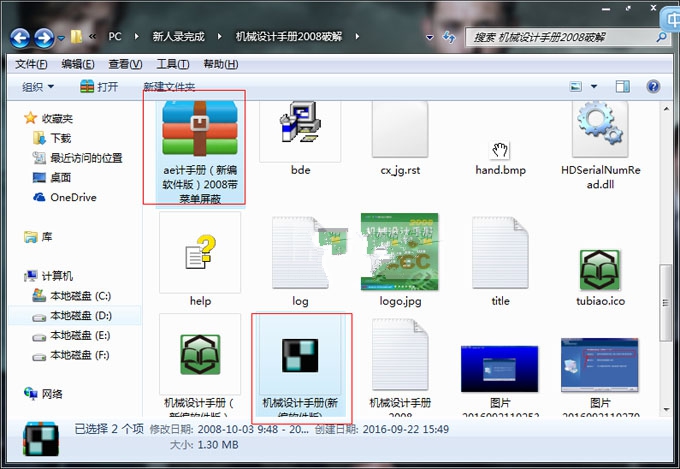Select the log file icon

point(300,253)
